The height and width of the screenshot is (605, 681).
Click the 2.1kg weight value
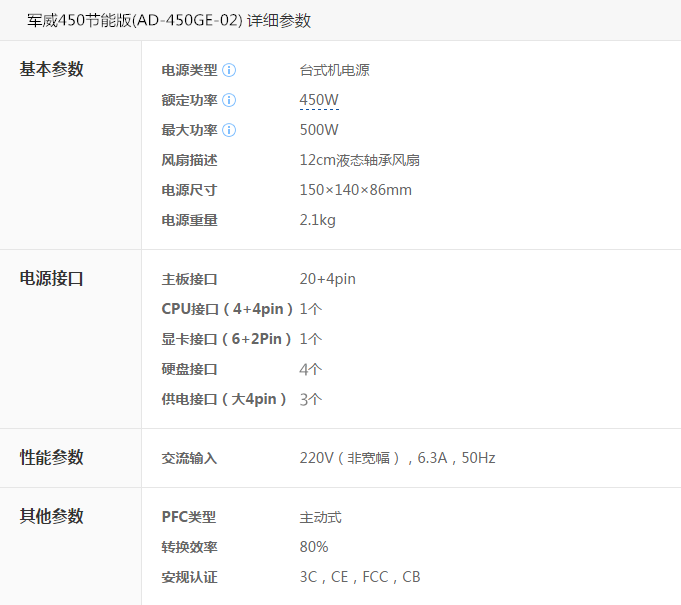click(x=317, y=220)
